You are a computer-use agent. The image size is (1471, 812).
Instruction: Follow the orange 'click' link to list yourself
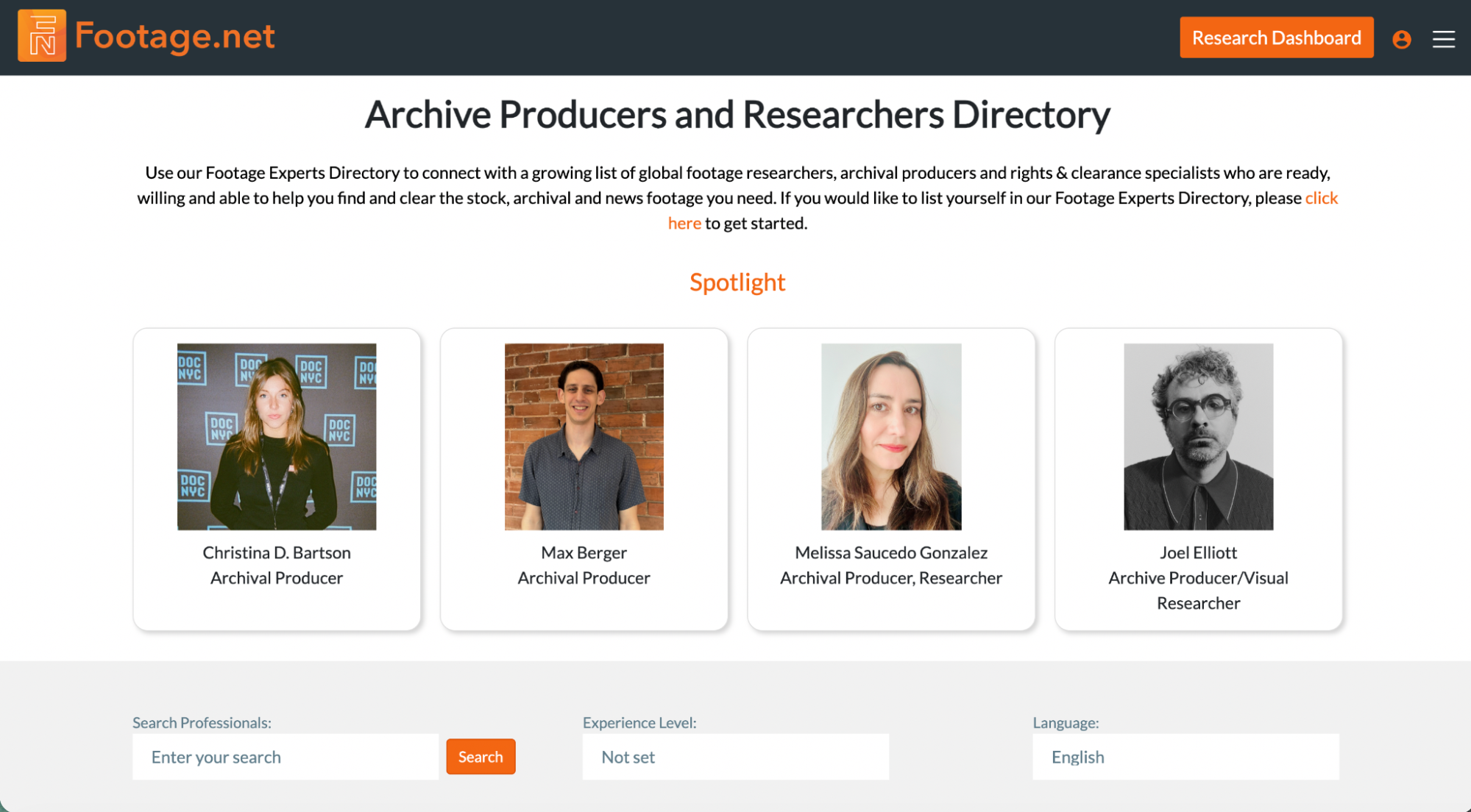pos(1321,198)
